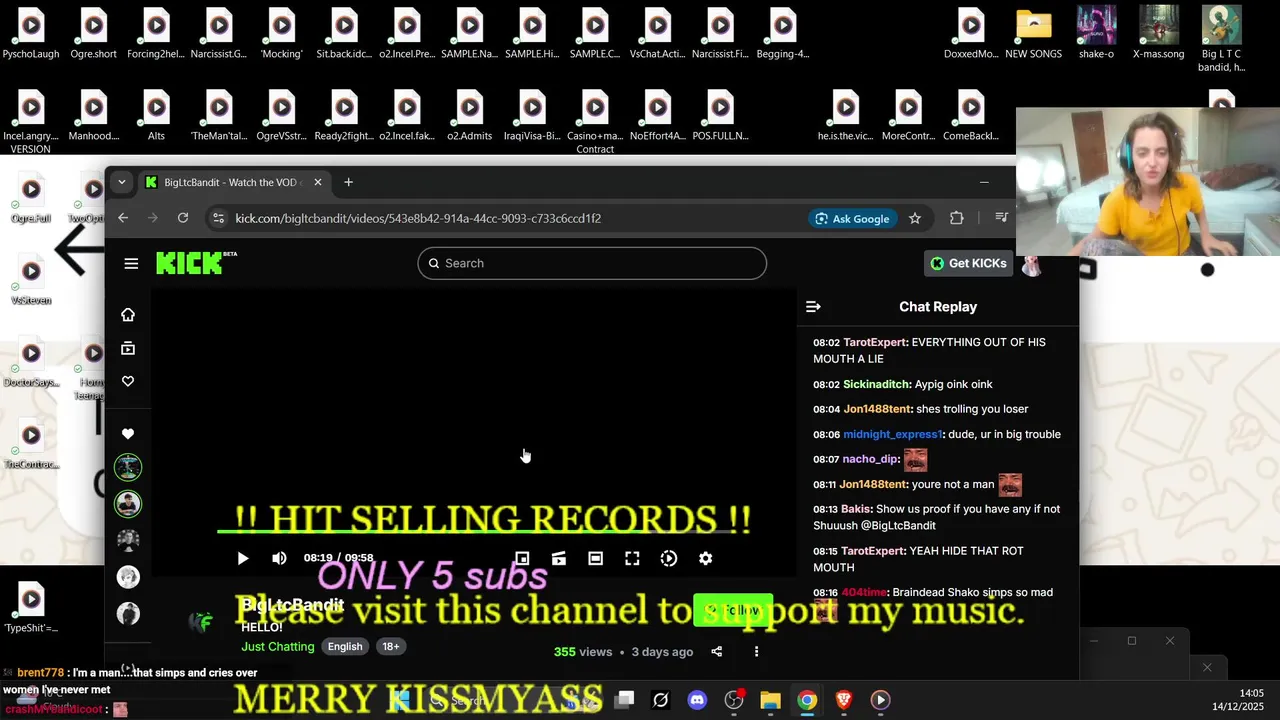Open the media player taskbar icon
This screenshot has height=720, width=1280.
tap(880, 700)
